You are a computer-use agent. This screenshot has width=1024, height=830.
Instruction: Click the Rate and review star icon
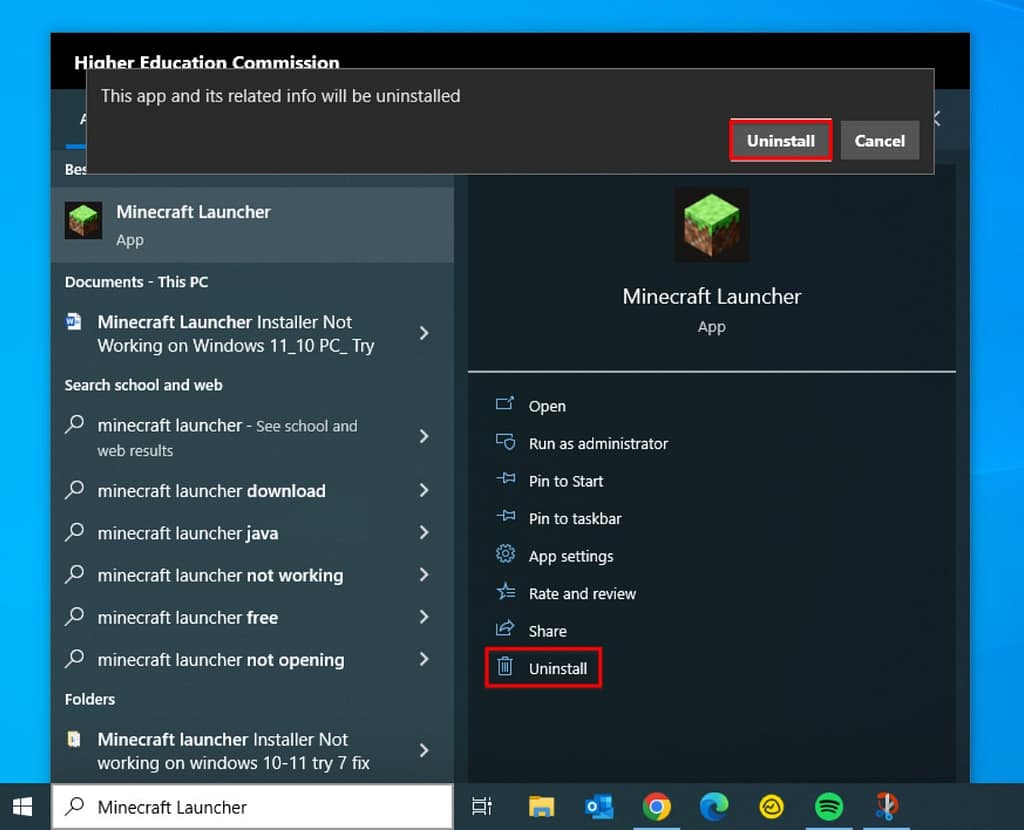pos(505,592)
